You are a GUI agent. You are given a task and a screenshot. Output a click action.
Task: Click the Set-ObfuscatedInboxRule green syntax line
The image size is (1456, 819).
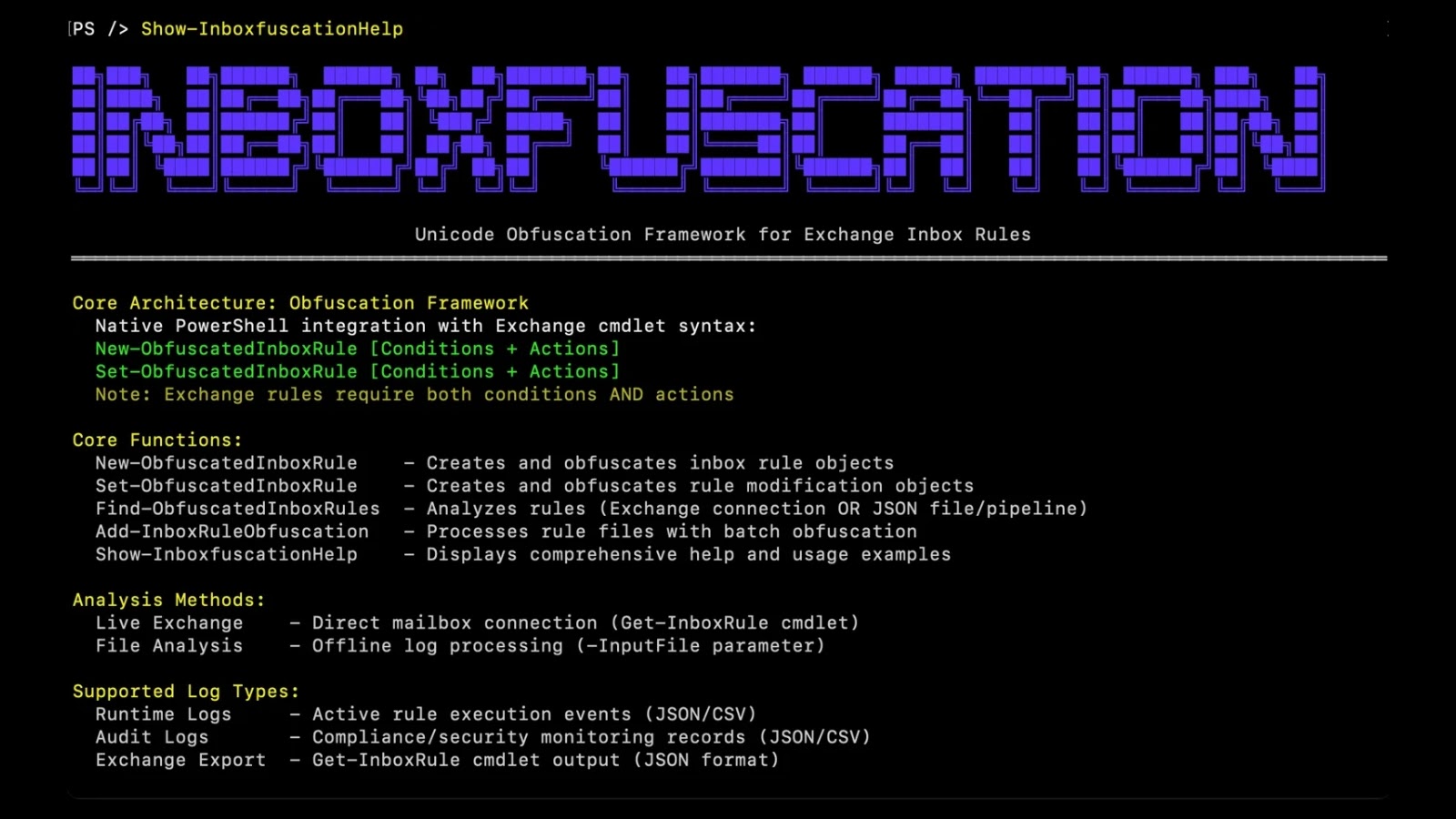tap(357, 371)
